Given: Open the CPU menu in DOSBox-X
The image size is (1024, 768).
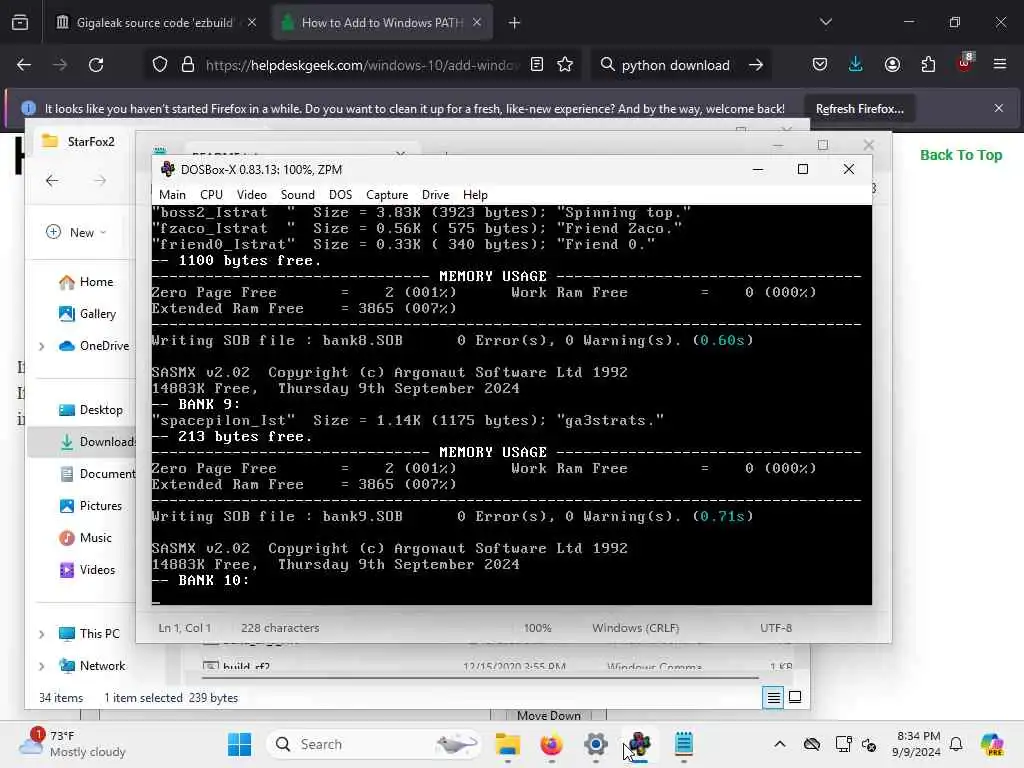Looking at the screenshot, I should 211,195.
